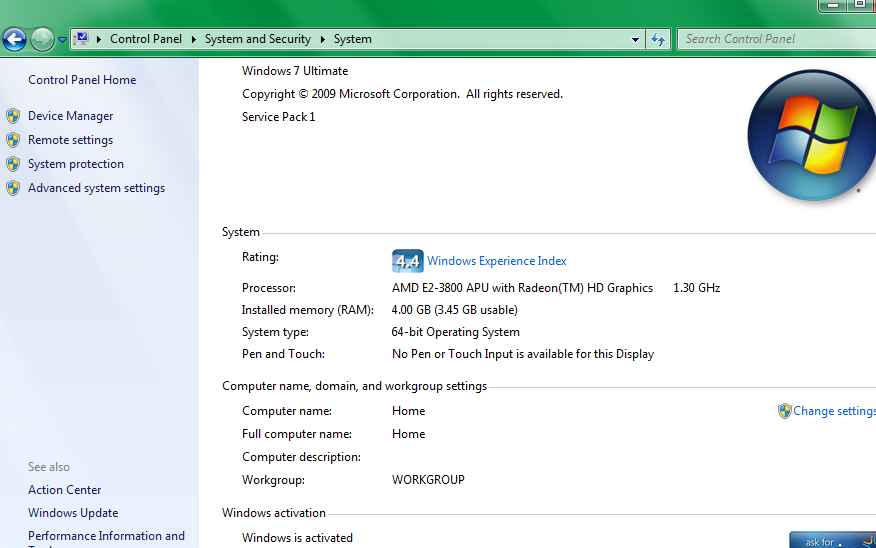
Task: Click the shield icon beside Remote settings
Action: 13,140
